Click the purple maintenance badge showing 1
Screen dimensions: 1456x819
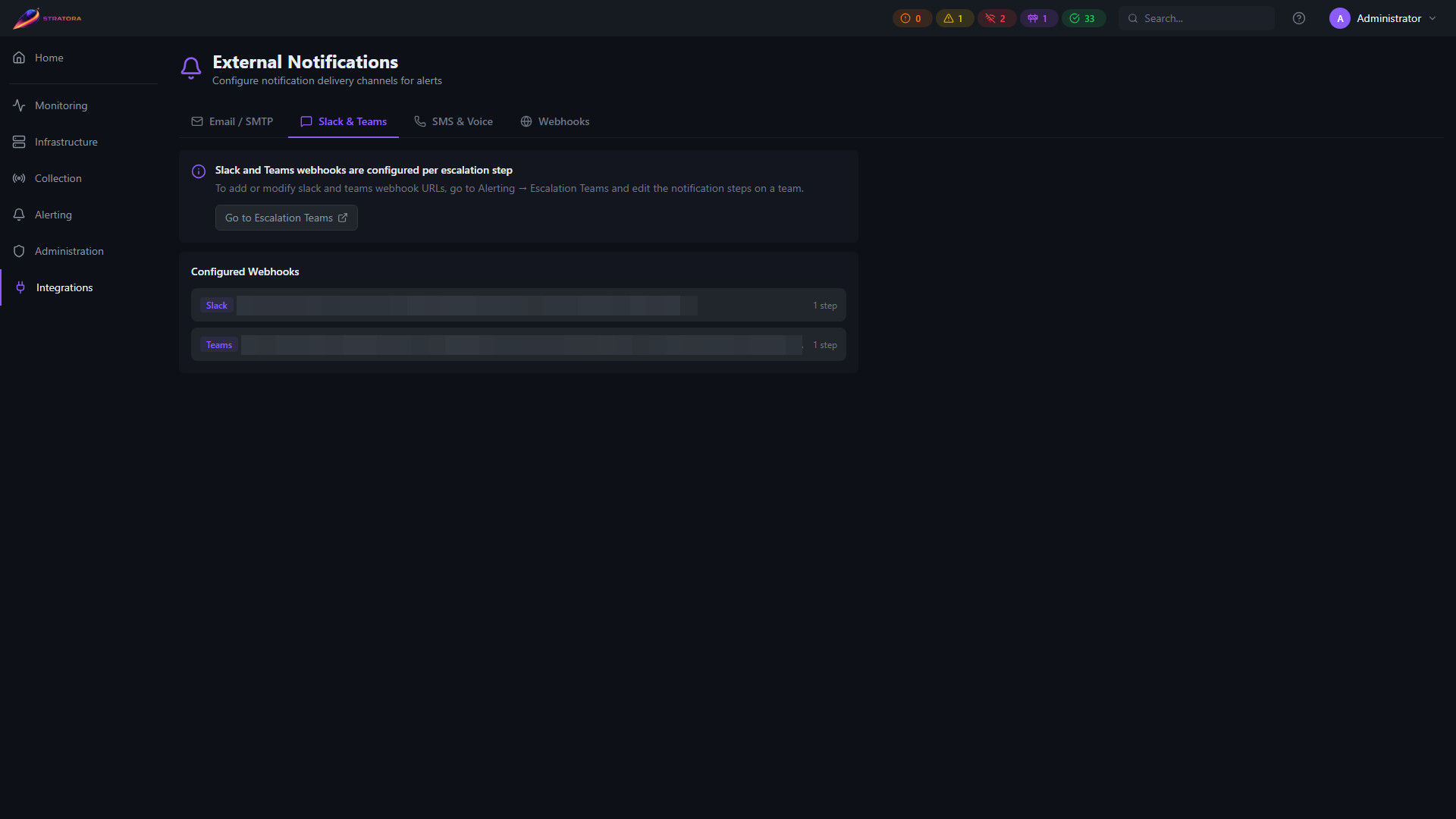[1038, 18]
